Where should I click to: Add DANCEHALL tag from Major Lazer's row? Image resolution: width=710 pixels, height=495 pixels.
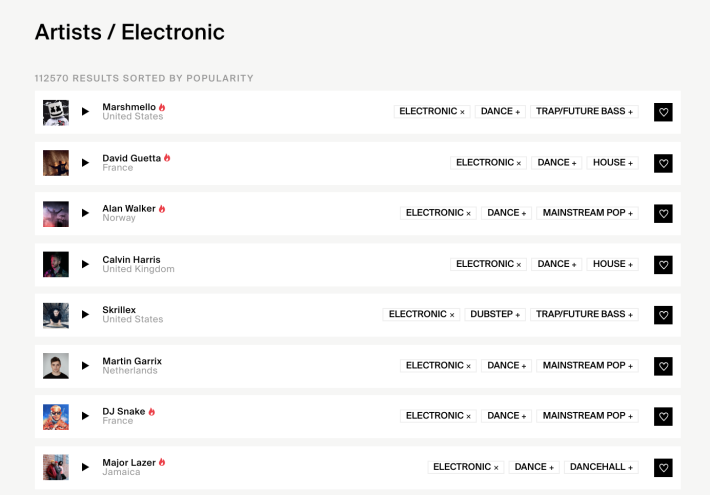(x=601, y=467)
